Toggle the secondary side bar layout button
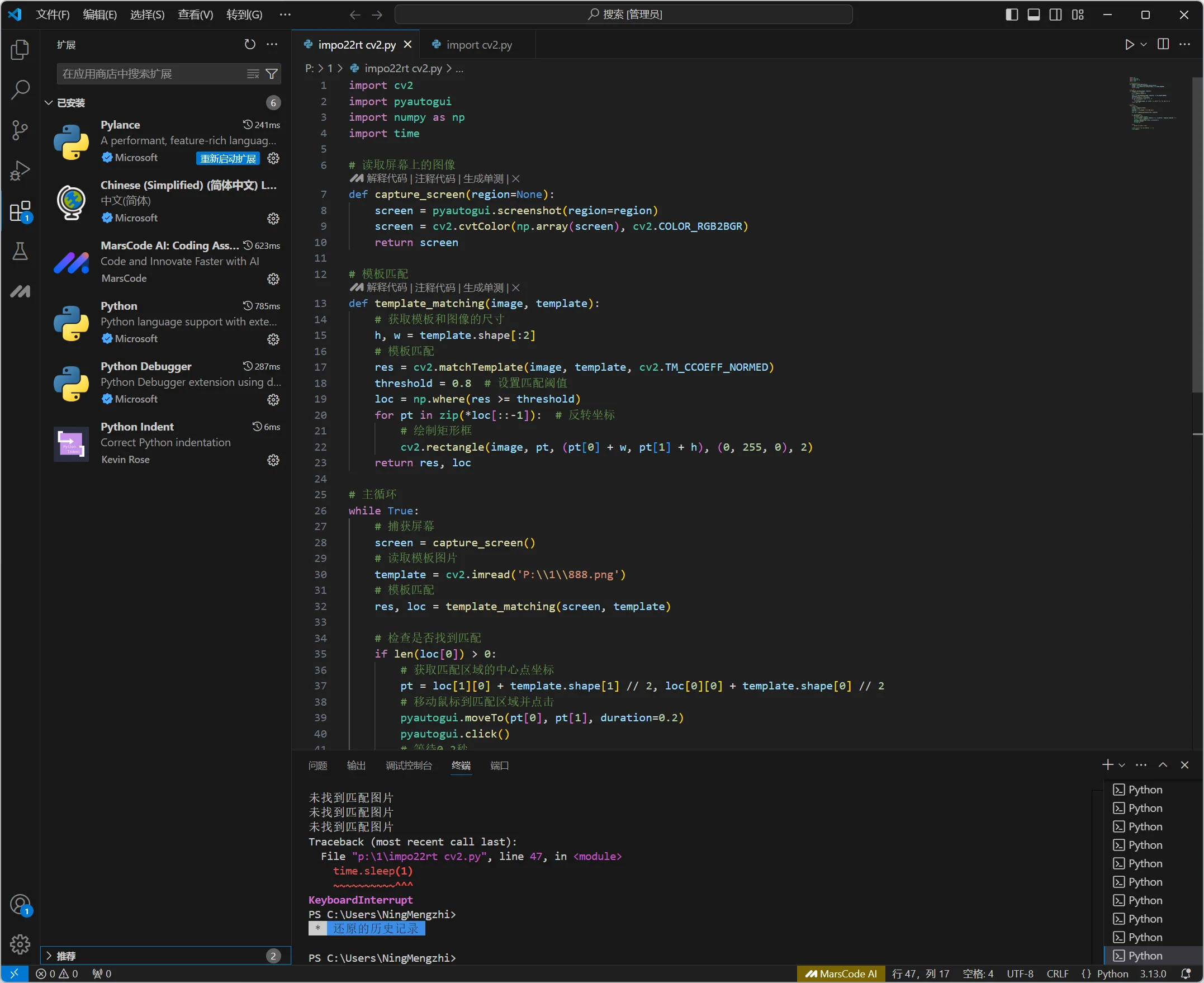Viewport: 1204px width, 983px height. [x=1055, y=15]
